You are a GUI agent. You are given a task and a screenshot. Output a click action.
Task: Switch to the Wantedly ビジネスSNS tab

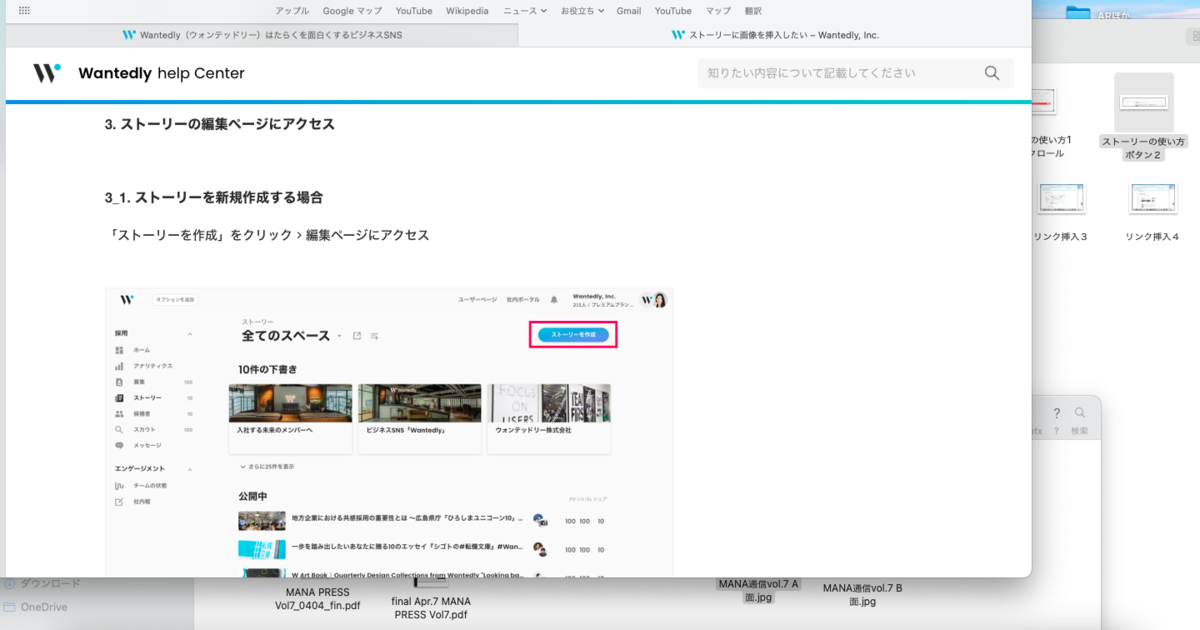pyautogui.click(x=262, y=34)
